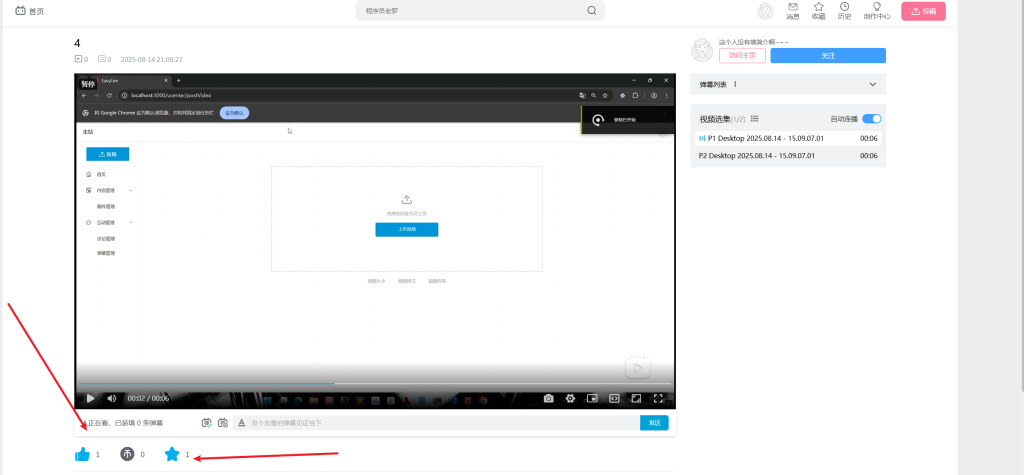Click the blue star favorite icon

pos(172,454)
